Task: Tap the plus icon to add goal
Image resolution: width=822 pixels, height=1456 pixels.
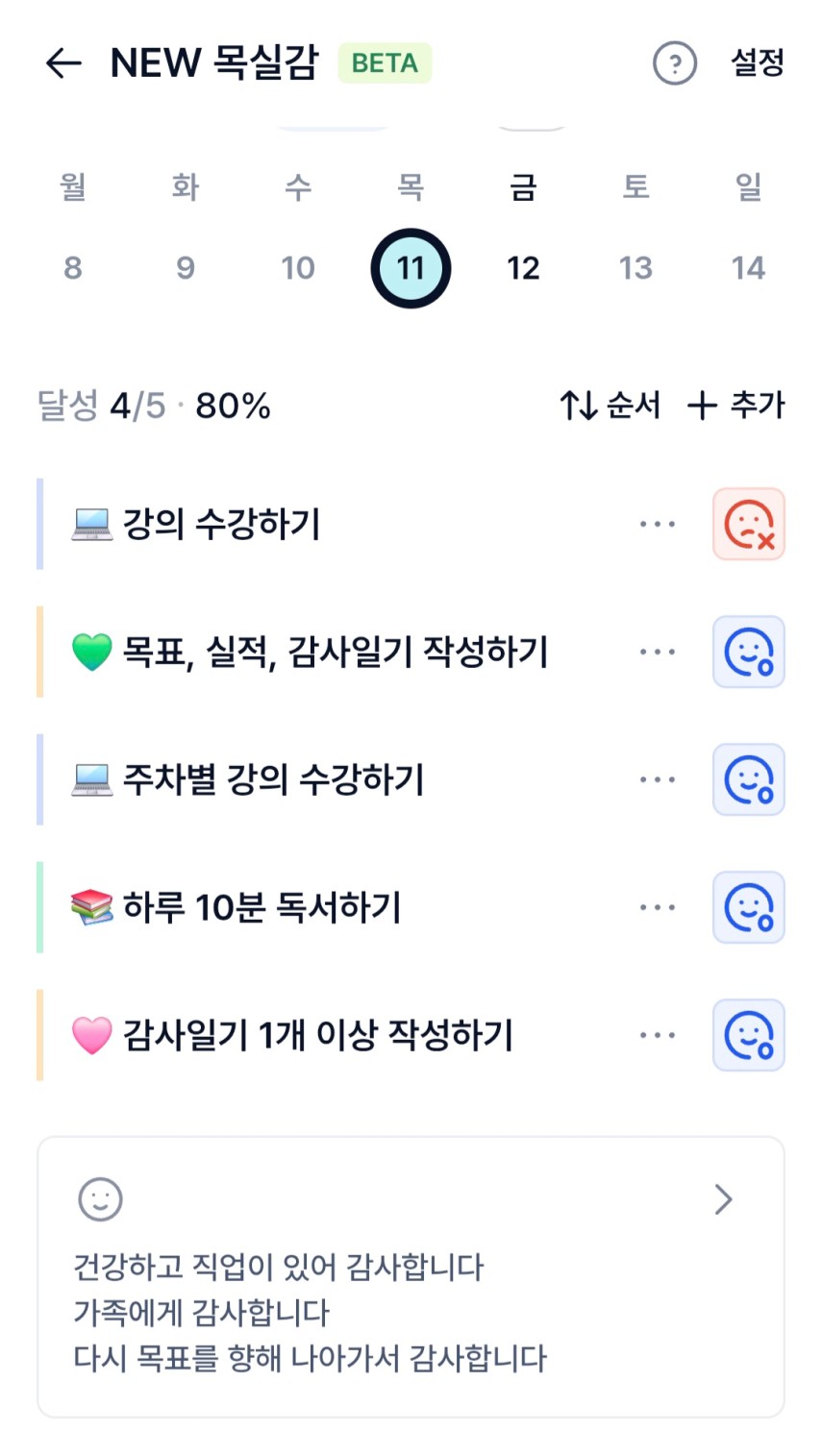Action: click(703, 406)
